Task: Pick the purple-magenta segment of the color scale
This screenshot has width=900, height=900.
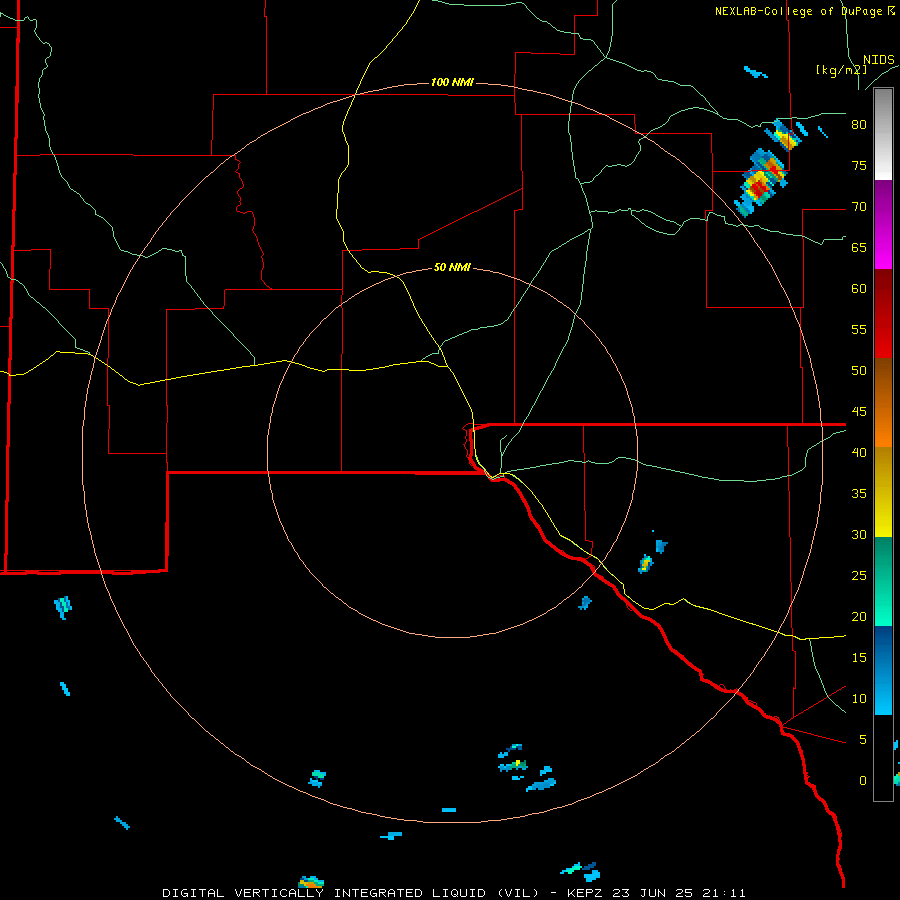Action: point(883,225)
